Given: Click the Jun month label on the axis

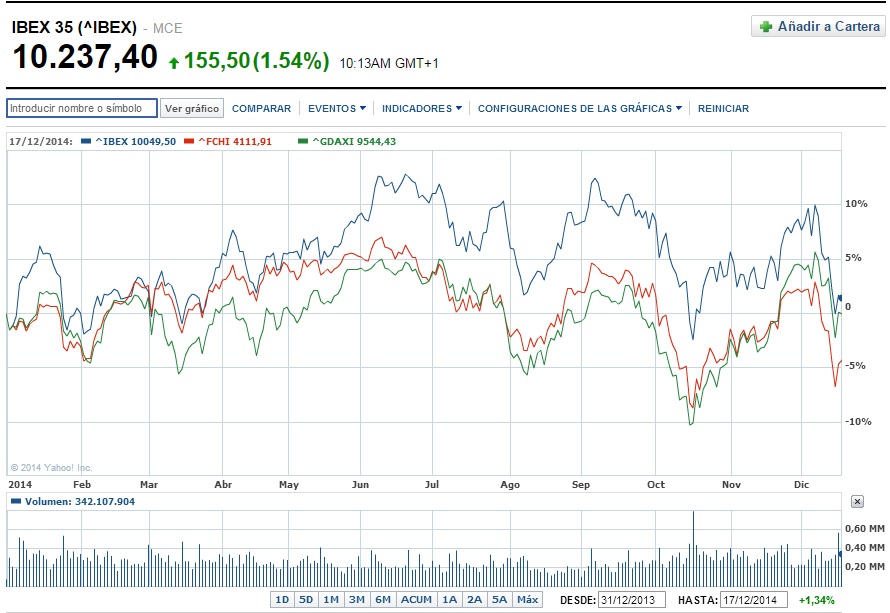Looking at the screenshot, I should pyautogui.click(x=360, y=484).
